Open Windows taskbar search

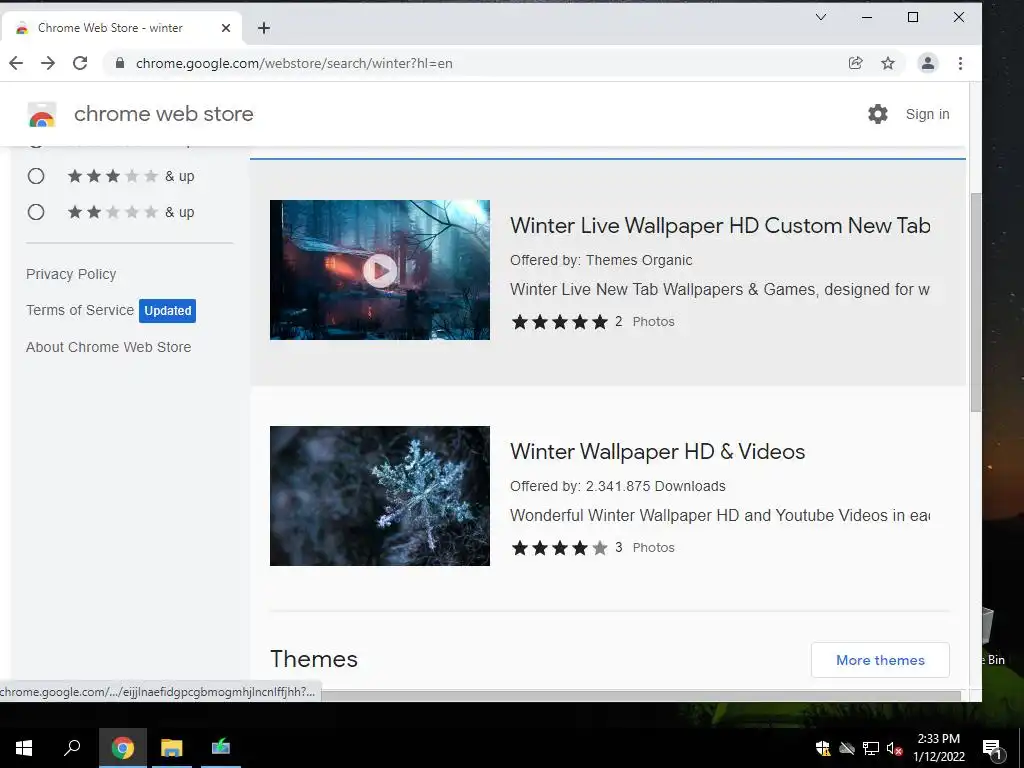pyautogui.click(x=72, y=748)
